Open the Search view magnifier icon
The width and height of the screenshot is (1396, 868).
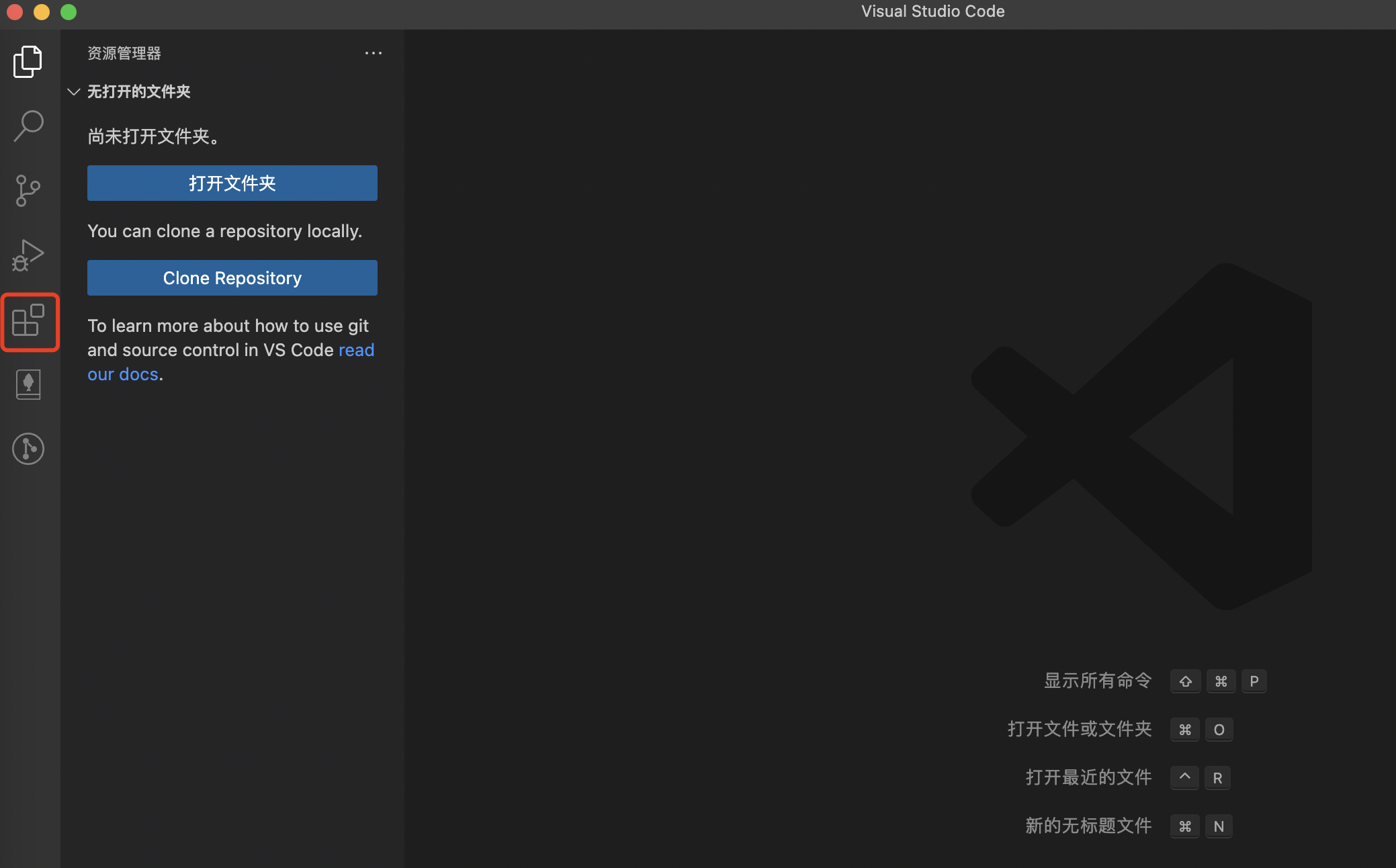click(28, 126)
